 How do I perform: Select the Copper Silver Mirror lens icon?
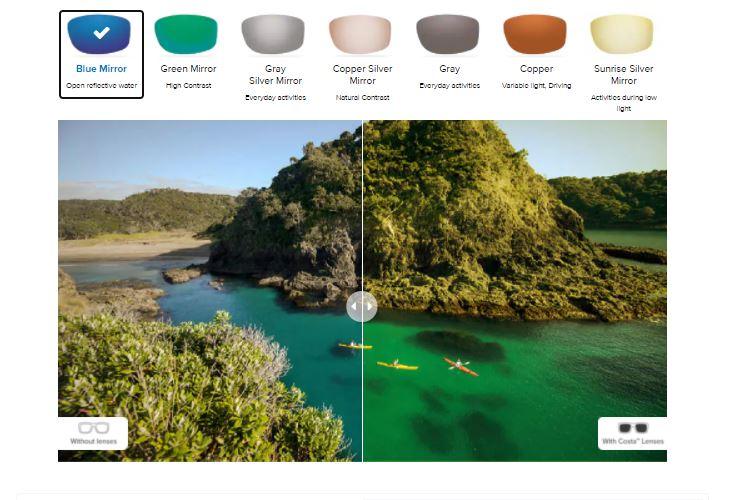pos(360,34)
